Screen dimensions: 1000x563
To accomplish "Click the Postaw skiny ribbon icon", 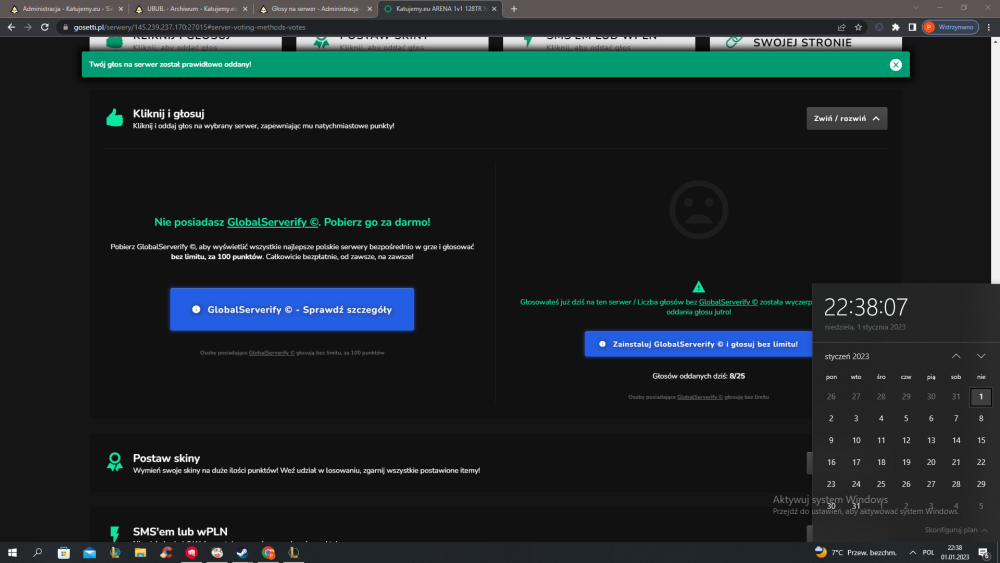I will tap(115, 462).
